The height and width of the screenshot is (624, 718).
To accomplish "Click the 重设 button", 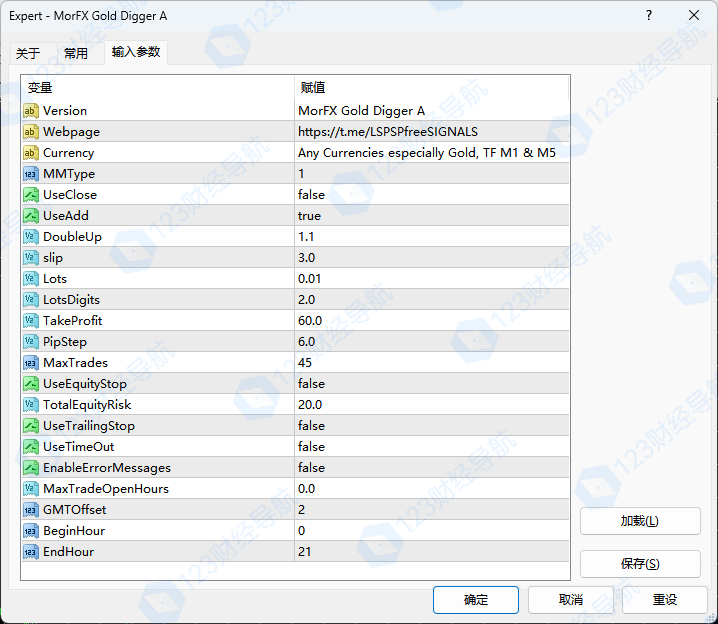I will click(x=664, y=600).
